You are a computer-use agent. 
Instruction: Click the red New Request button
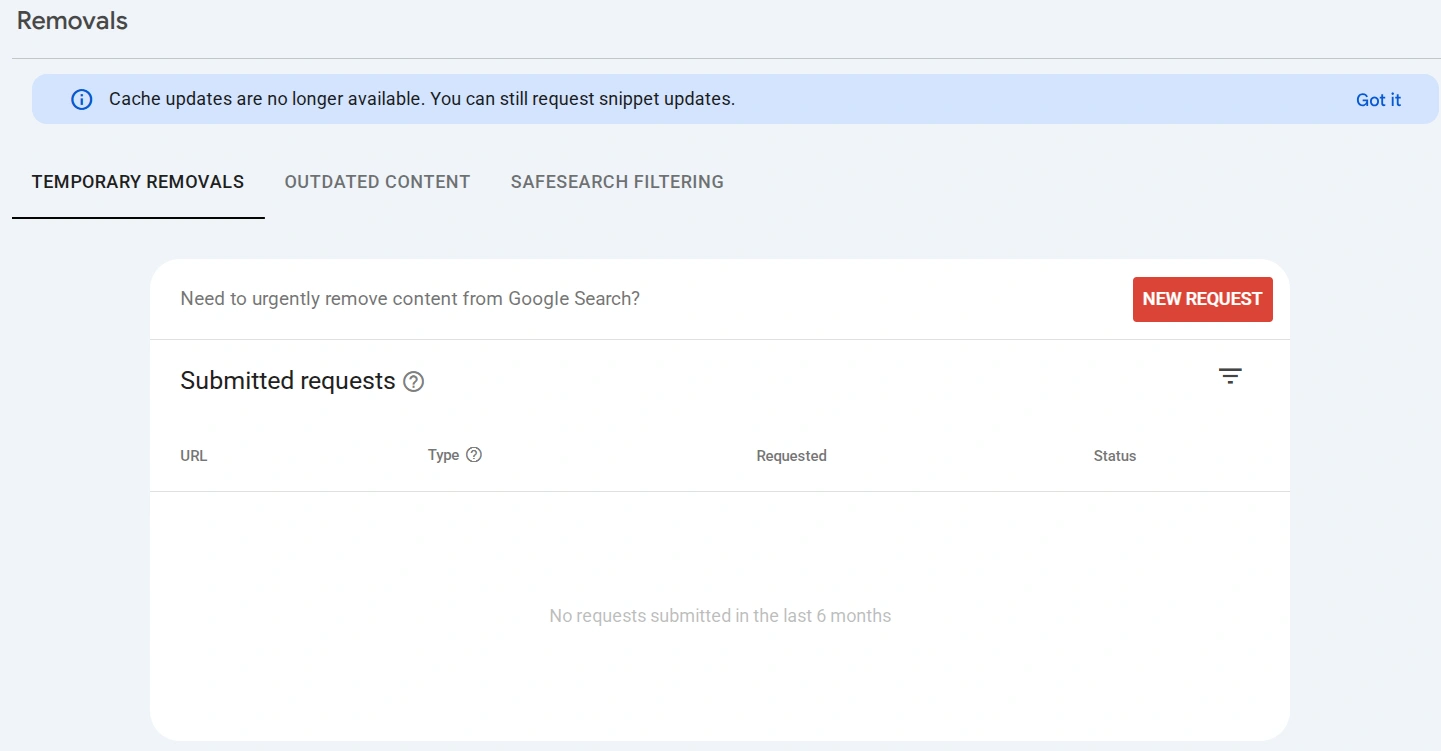coord(1202,299)
